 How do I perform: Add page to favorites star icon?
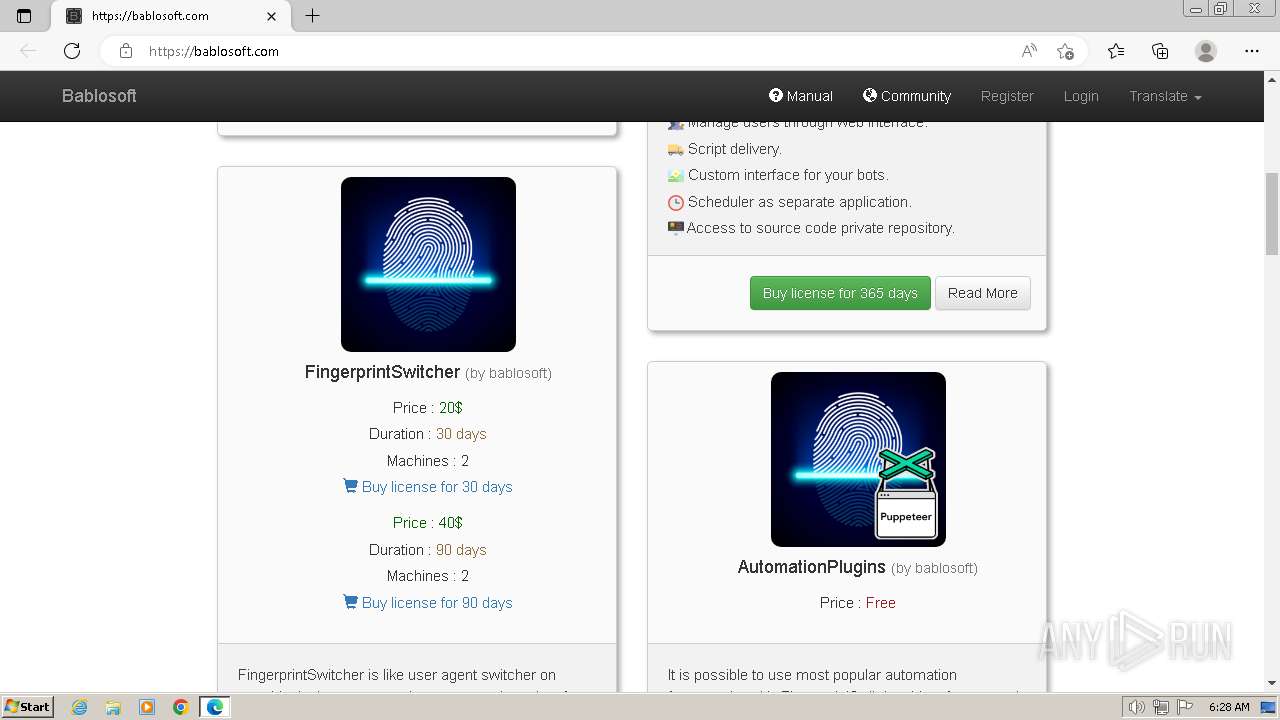pos(1066,51)
